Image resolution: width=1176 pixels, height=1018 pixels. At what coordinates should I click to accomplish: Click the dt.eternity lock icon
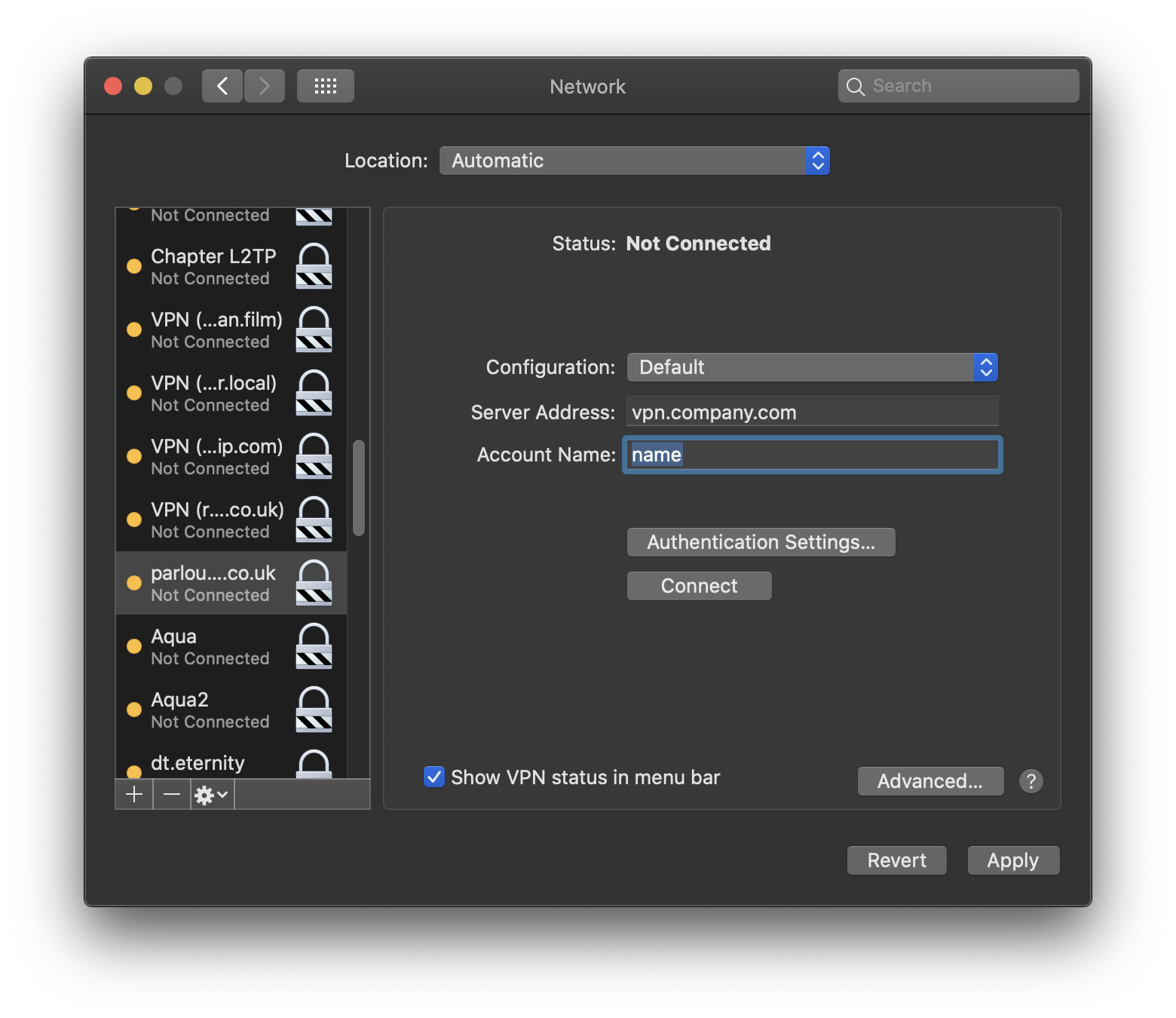point(314,763)
